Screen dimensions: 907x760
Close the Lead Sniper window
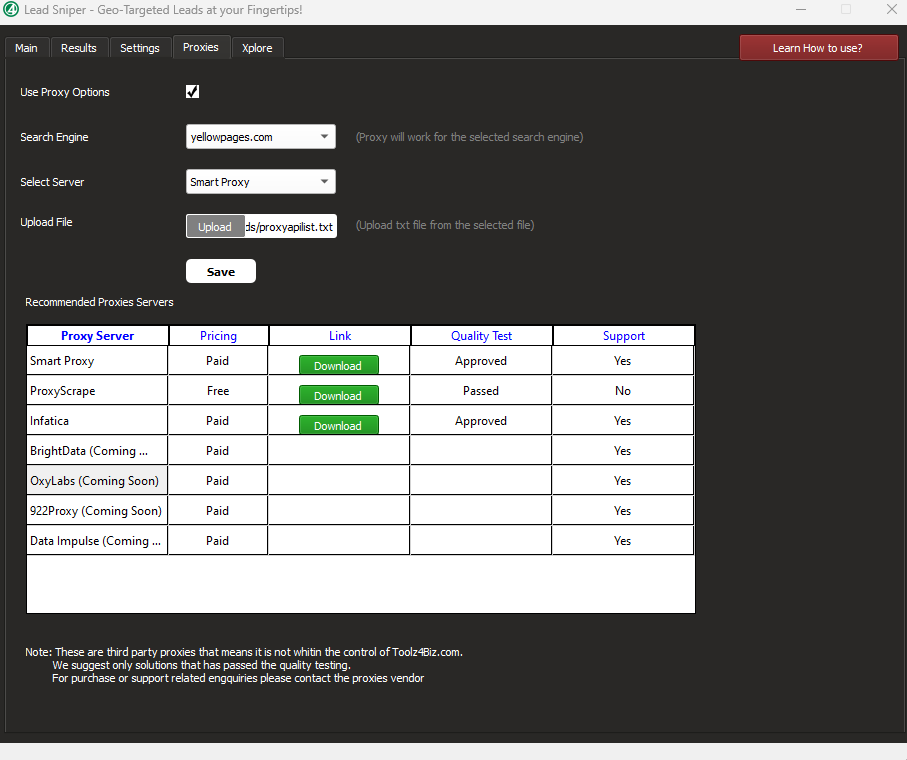coord(891,10)
